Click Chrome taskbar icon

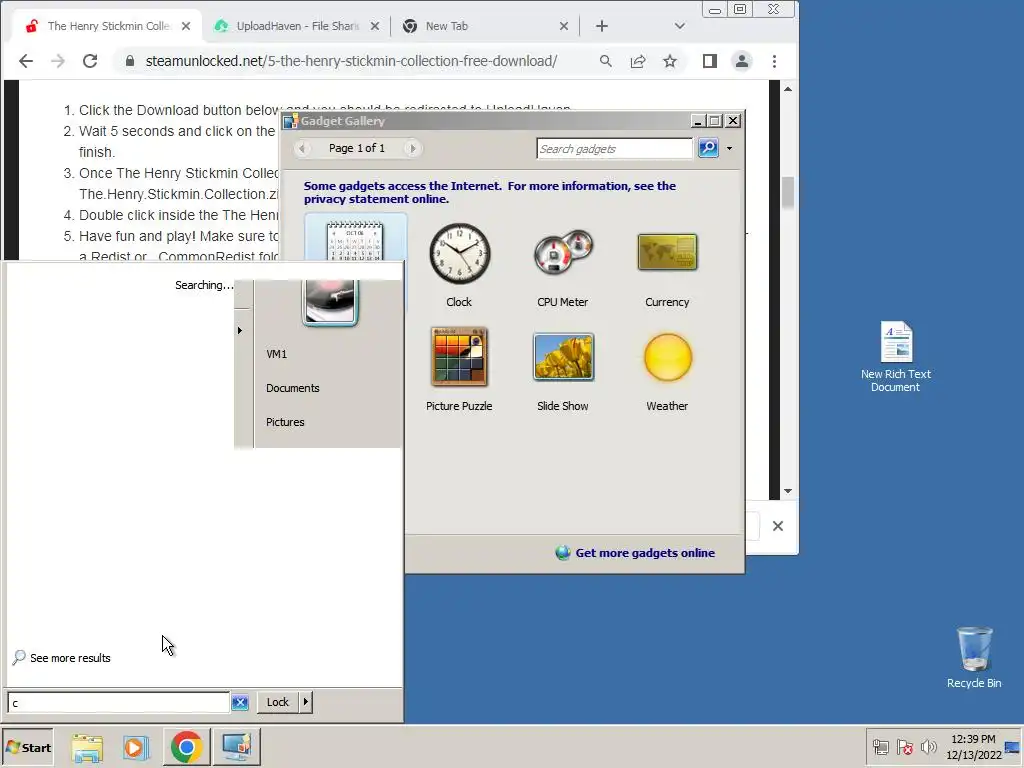[x=187, y=746]
